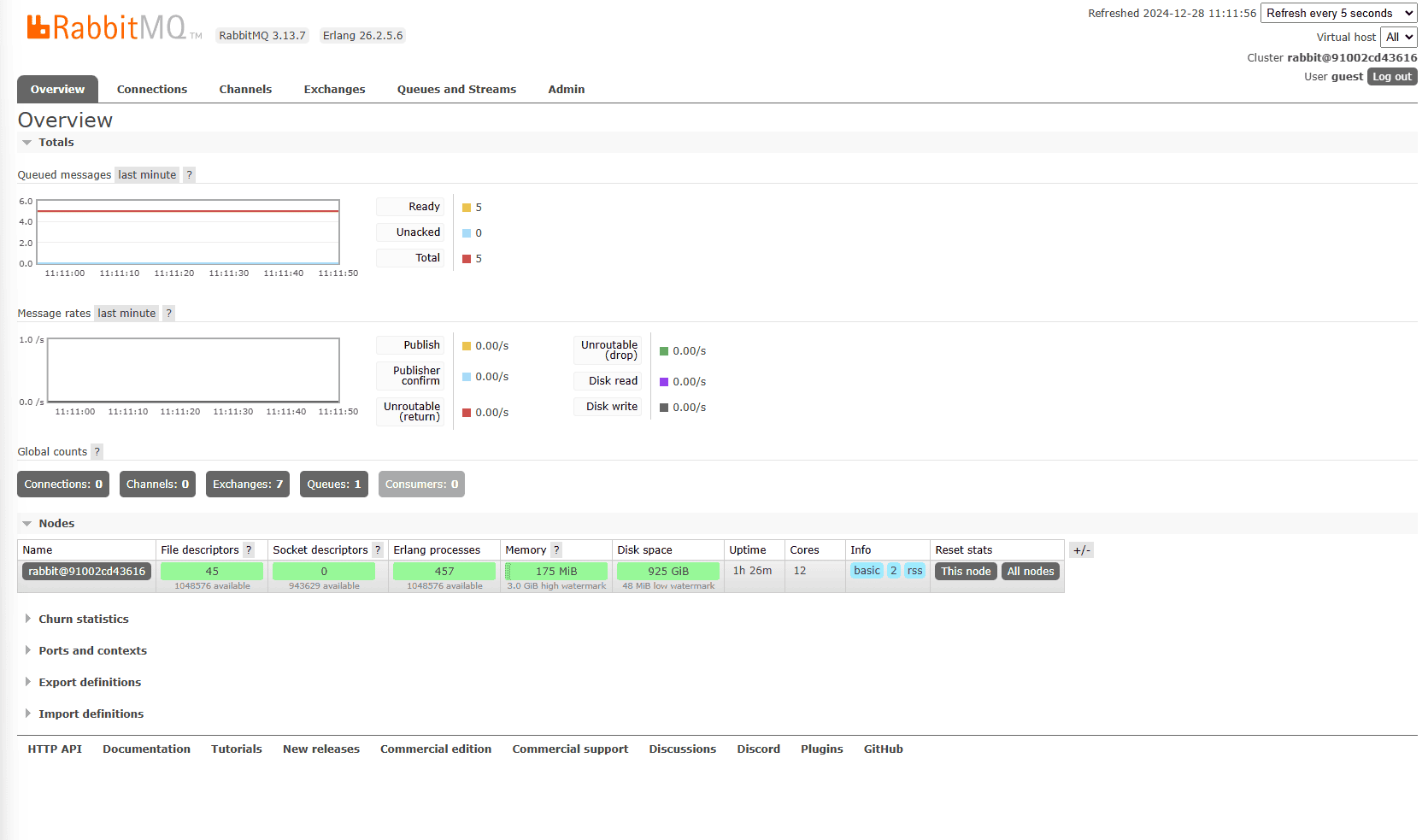
Task: Toggle the Unroutable (return) legend label
Action: (410, 411)
